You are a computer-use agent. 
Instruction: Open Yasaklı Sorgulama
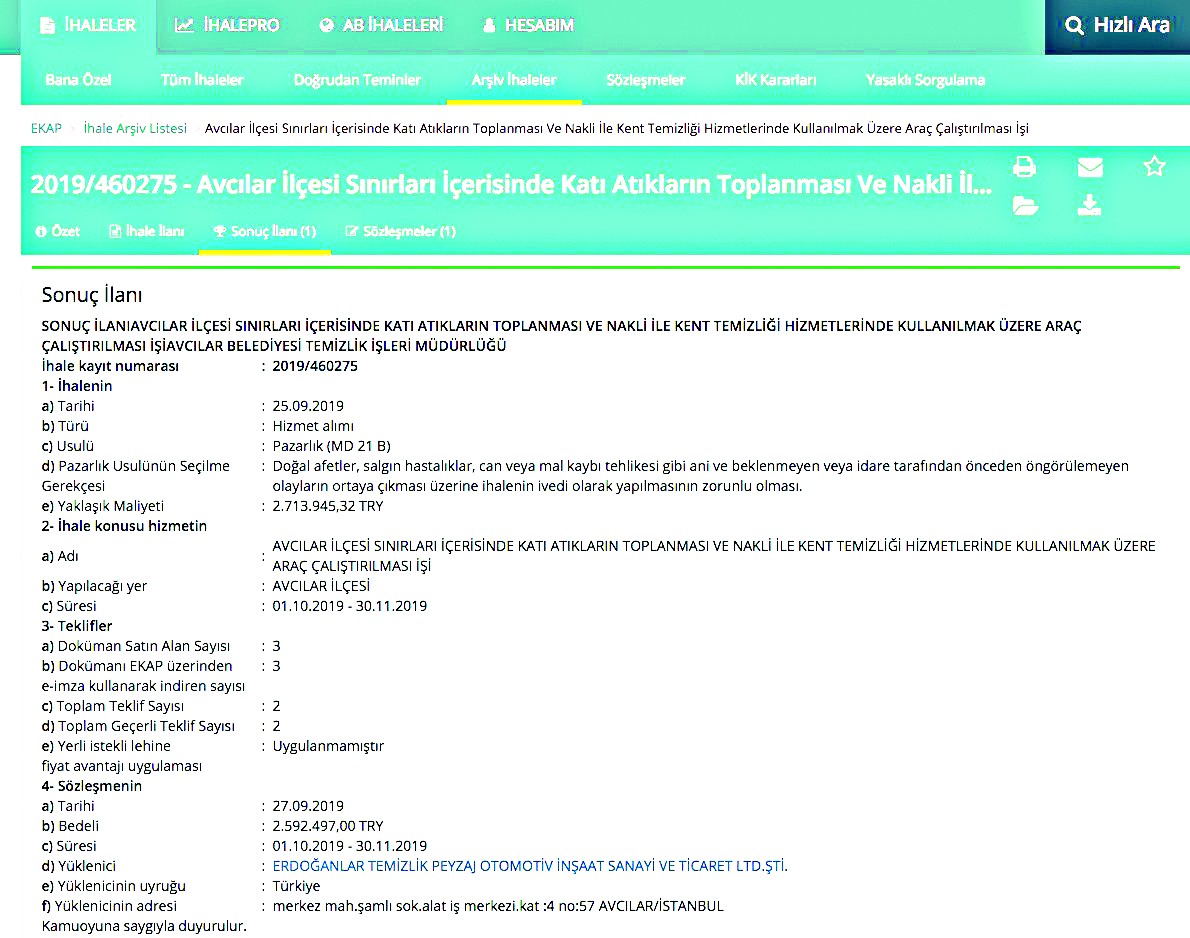(x=925, y=80)
